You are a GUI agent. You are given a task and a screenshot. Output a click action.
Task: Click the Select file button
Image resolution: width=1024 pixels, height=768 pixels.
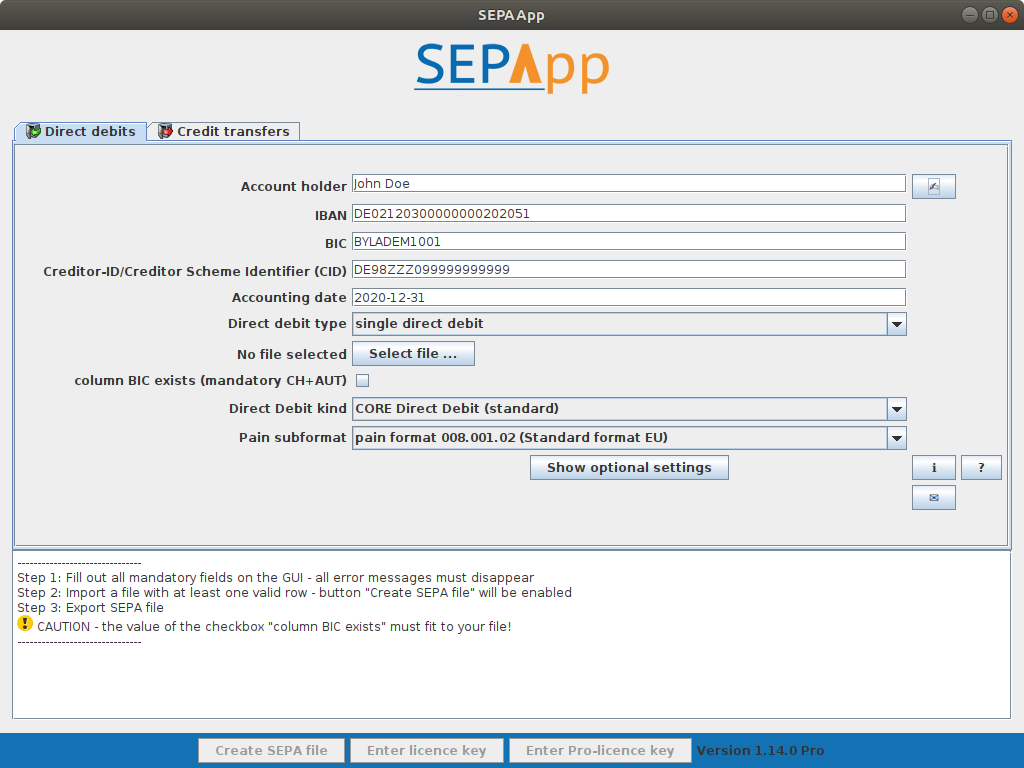(412, 354)
